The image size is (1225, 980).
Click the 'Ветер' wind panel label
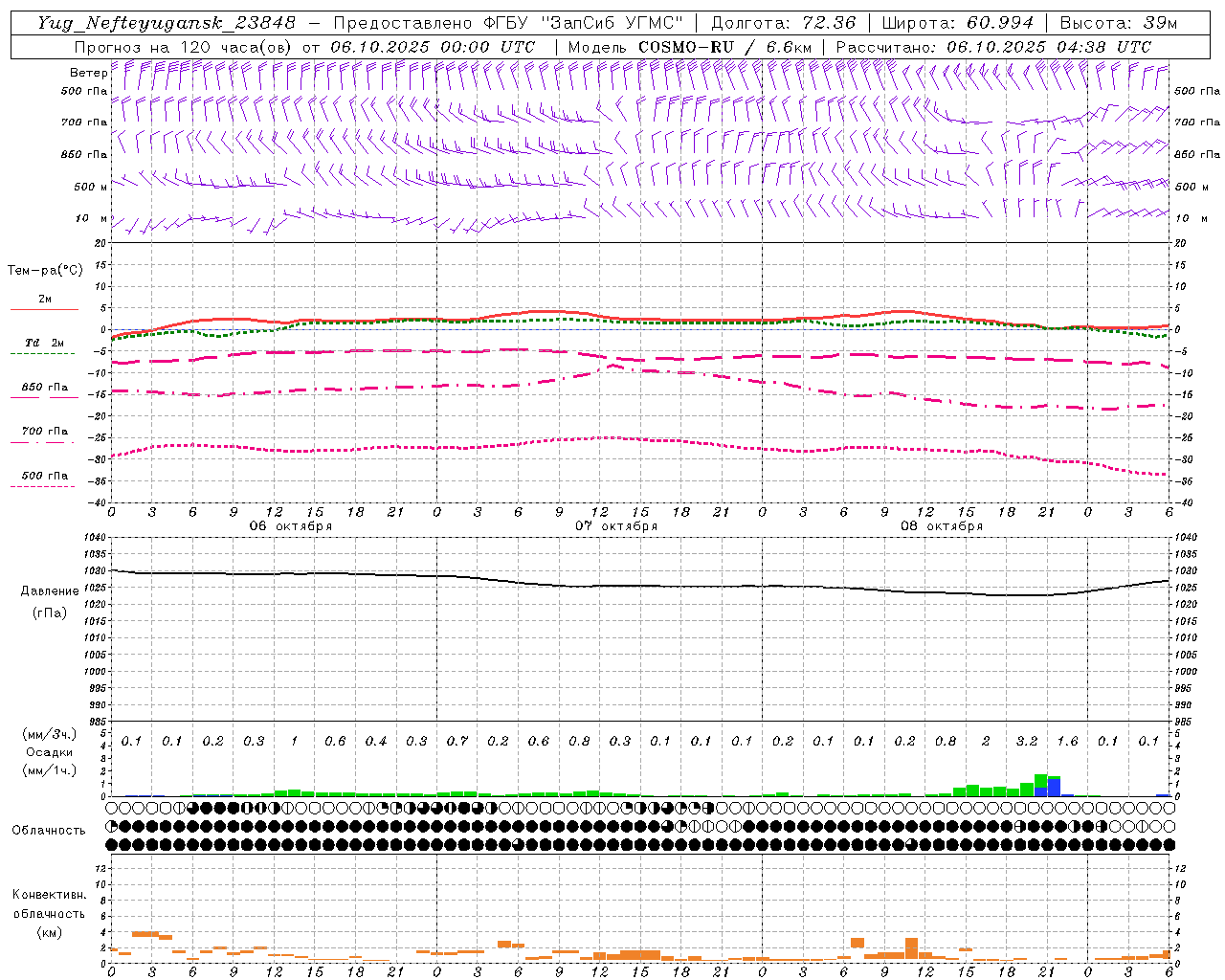pyautogui.click(x=88, y=73)
